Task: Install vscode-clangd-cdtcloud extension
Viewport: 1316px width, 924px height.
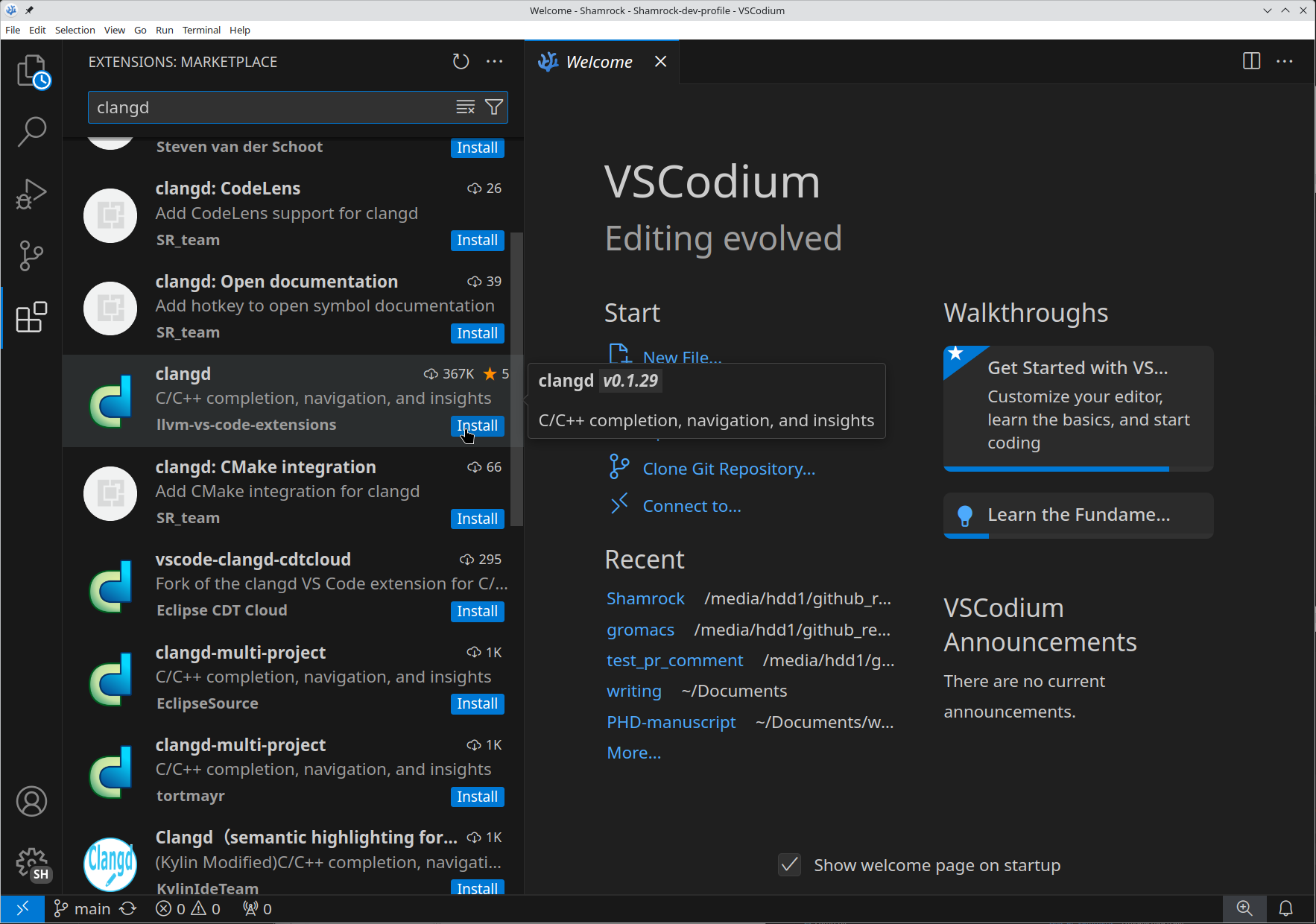Action: 477,611
